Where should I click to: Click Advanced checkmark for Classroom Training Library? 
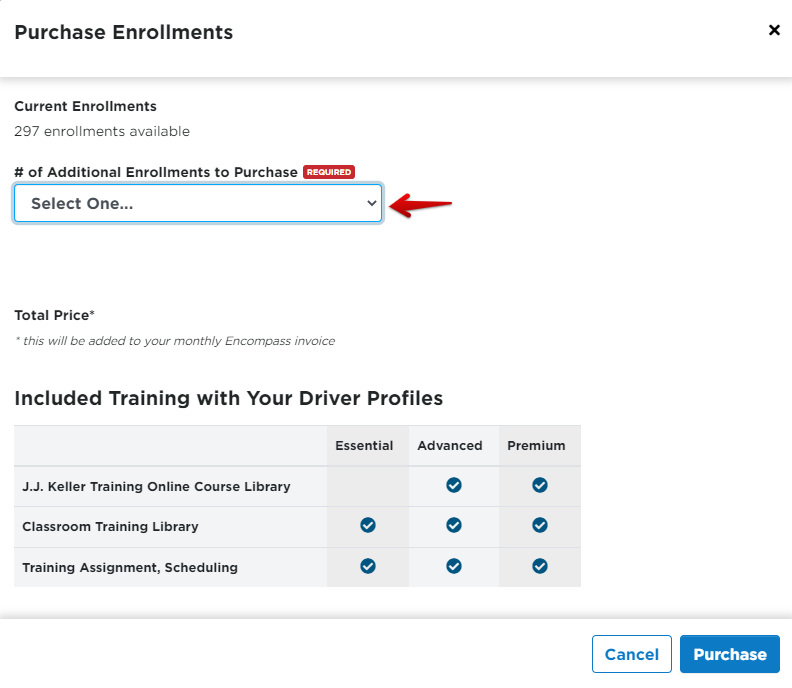[x=454, y=525]
